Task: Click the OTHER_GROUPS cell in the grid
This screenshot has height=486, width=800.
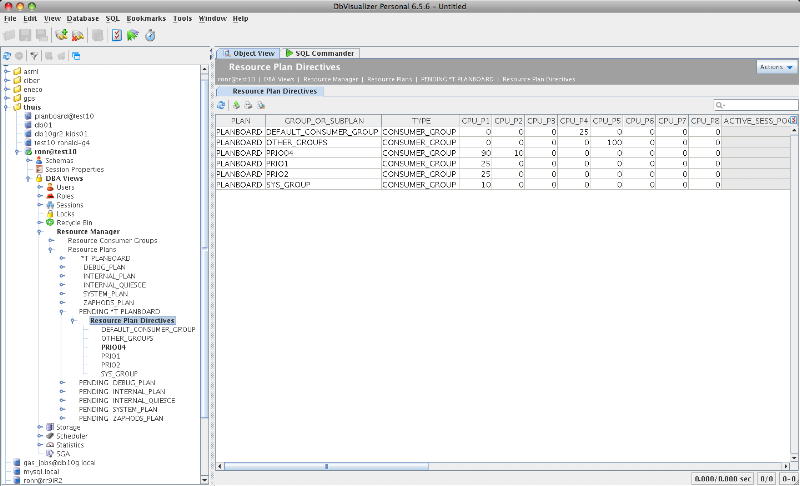Action: click(323, 142)
